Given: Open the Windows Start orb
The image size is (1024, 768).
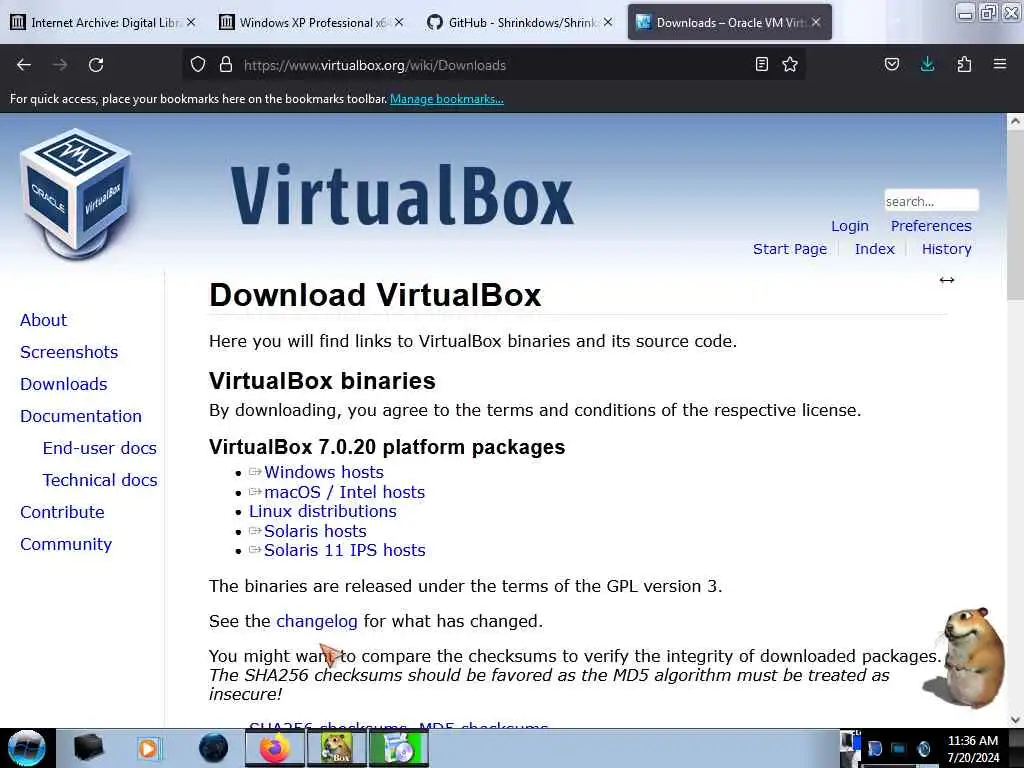Looking at the screenshot, I should coord(27,748).
